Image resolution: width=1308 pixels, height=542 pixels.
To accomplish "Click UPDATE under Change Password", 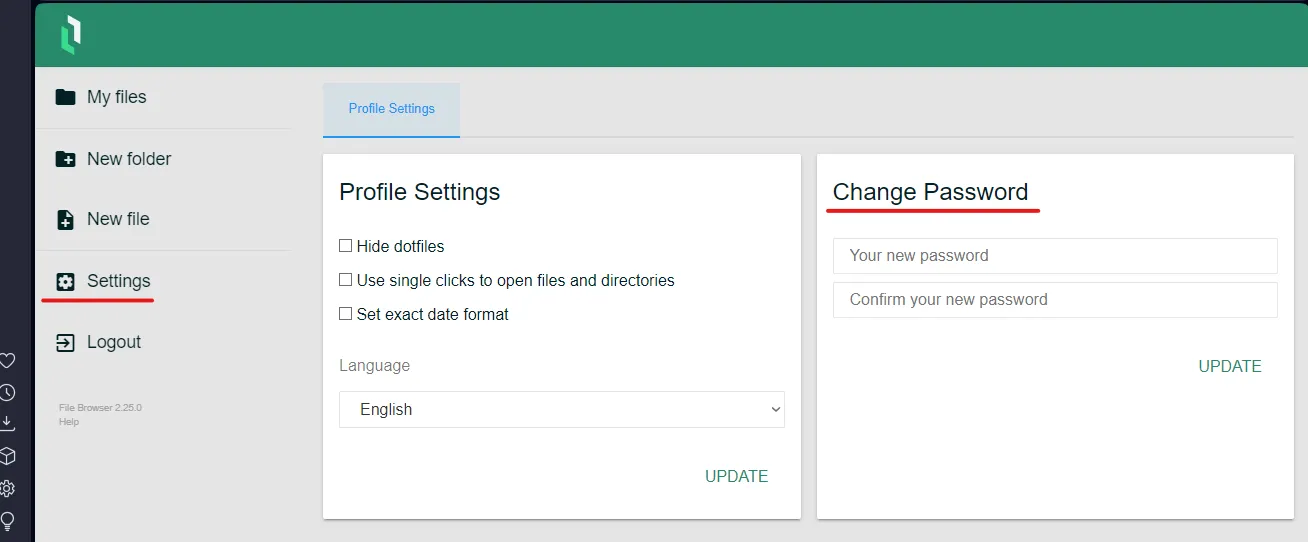I will [1230, 367].
